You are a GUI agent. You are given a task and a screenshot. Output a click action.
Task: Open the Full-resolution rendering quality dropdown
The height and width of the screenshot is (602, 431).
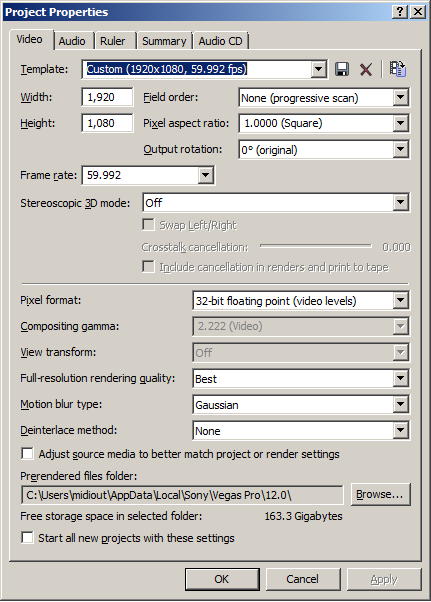click(x=401, y=378)
